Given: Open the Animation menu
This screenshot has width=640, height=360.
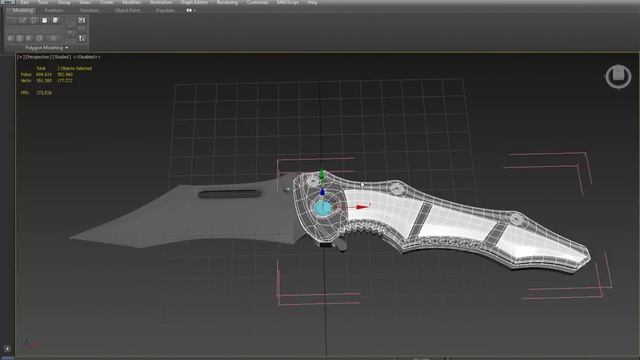Looking at the screenshot, I should pyautogui.click(x=161, y=2).
